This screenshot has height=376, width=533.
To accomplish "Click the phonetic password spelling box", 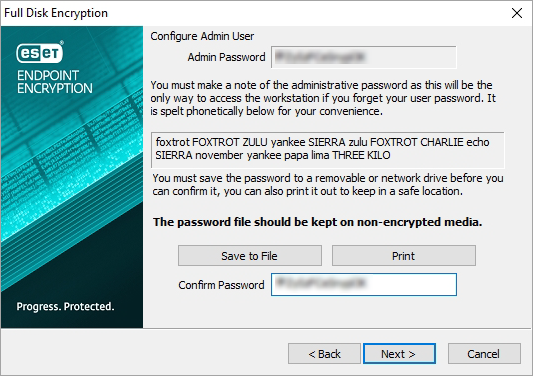I will [x=327, y=150].
